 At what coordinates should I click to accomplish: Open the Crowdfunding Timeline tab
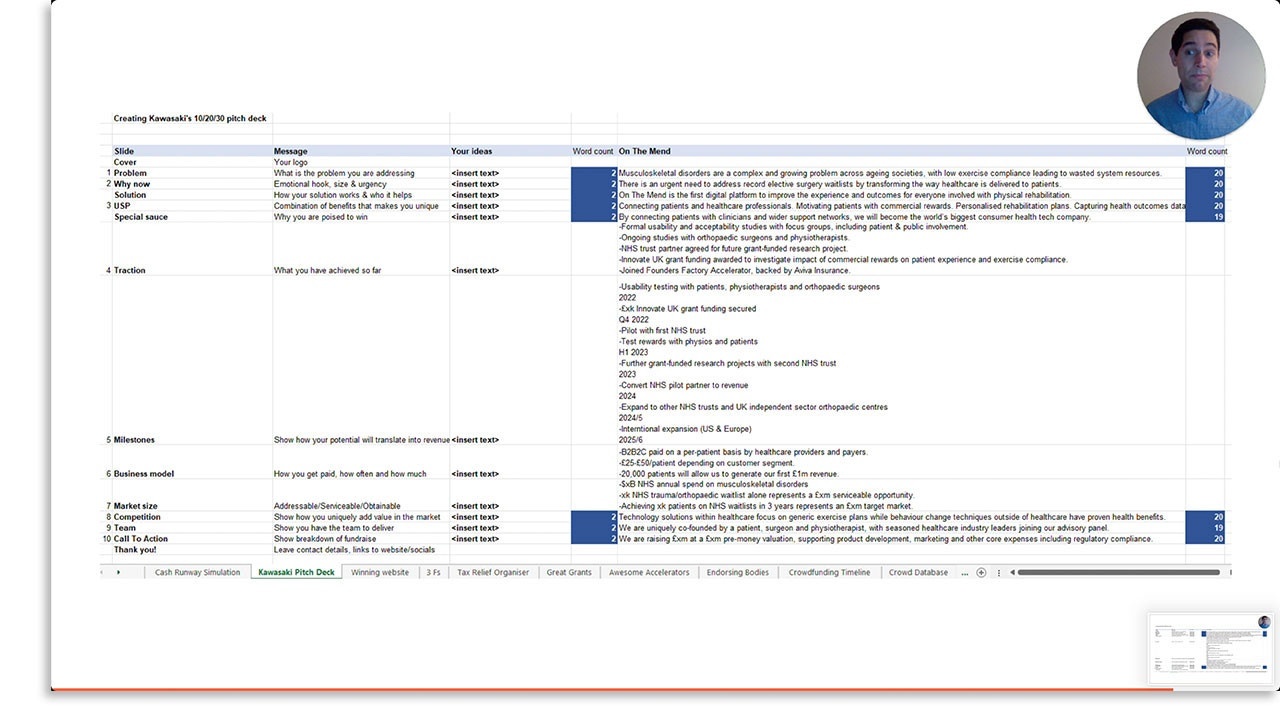click(x=830, y=573)
